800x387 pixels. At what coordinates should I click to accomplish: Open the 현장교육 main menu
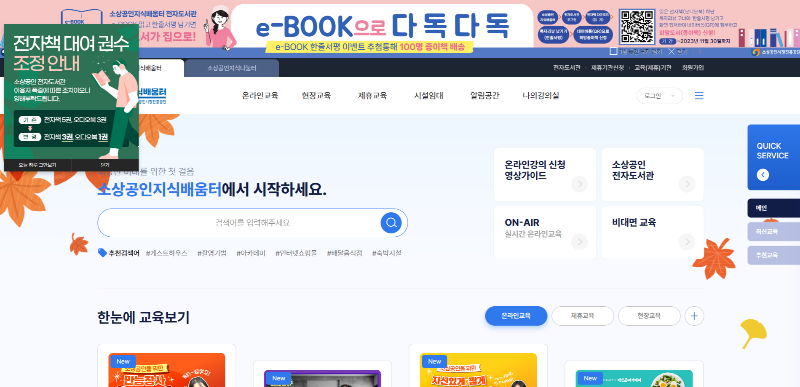pyautogui.click(x=316, y=95)
